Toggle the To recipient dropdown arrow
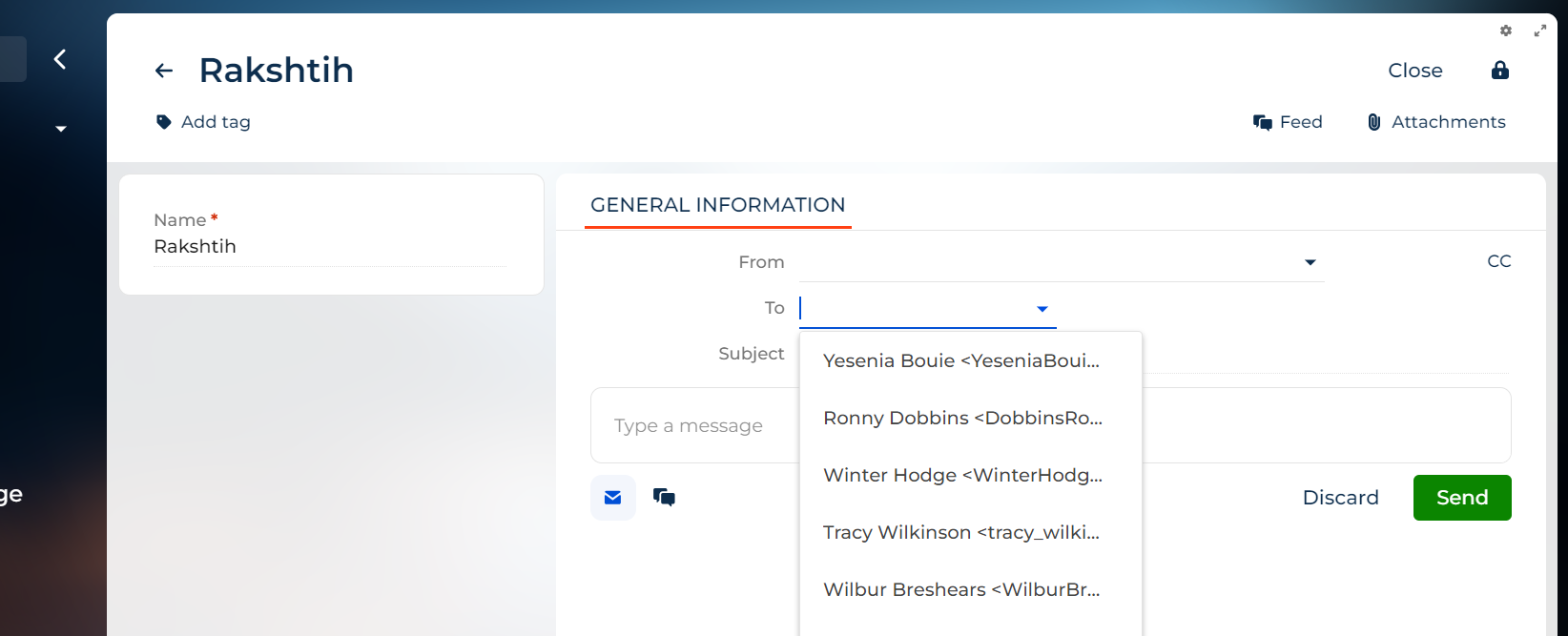 click(x=1042, y=309)
